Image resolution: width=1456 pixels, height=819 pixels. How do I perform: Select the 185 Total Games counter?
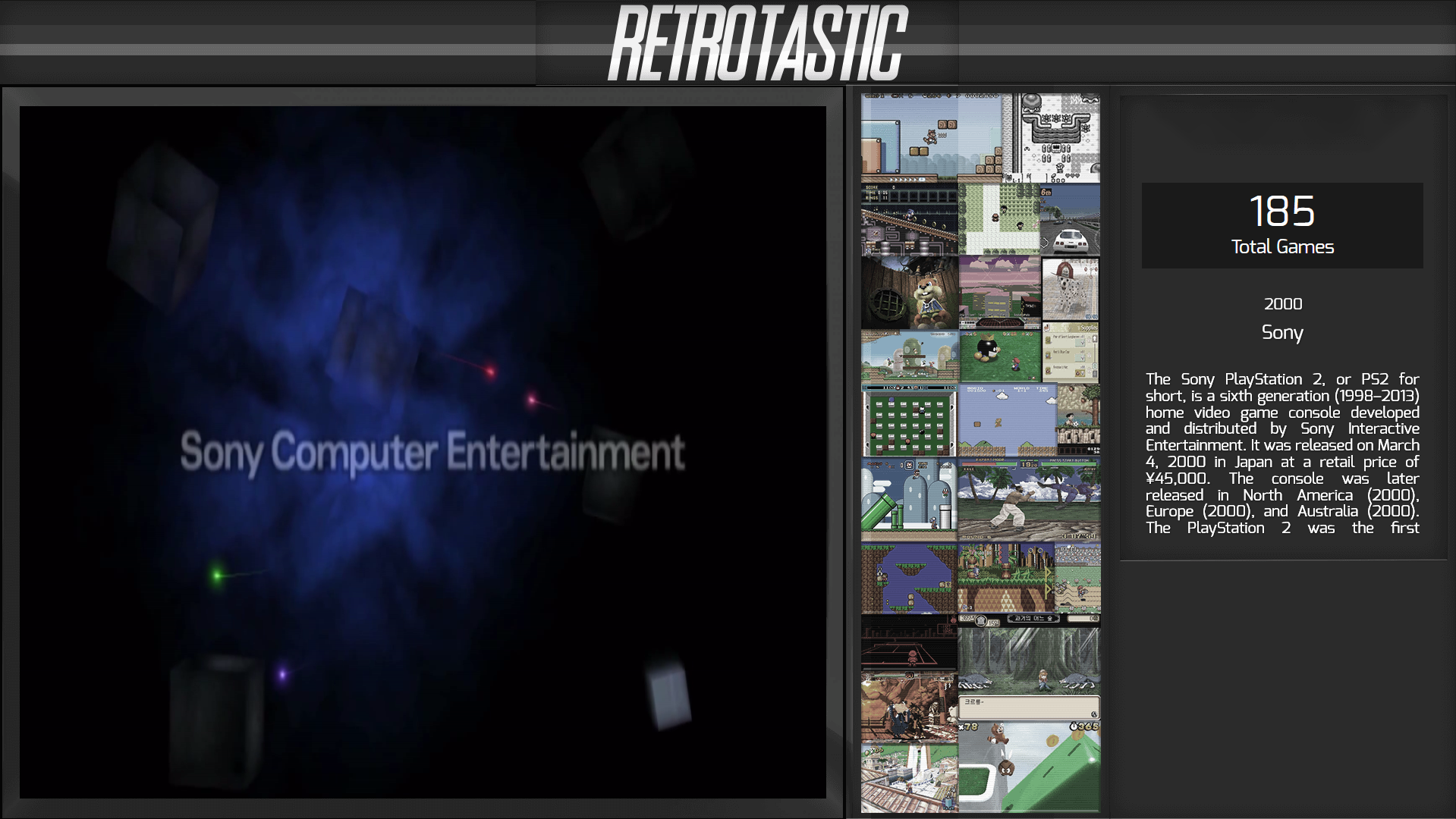(1282, 225)
